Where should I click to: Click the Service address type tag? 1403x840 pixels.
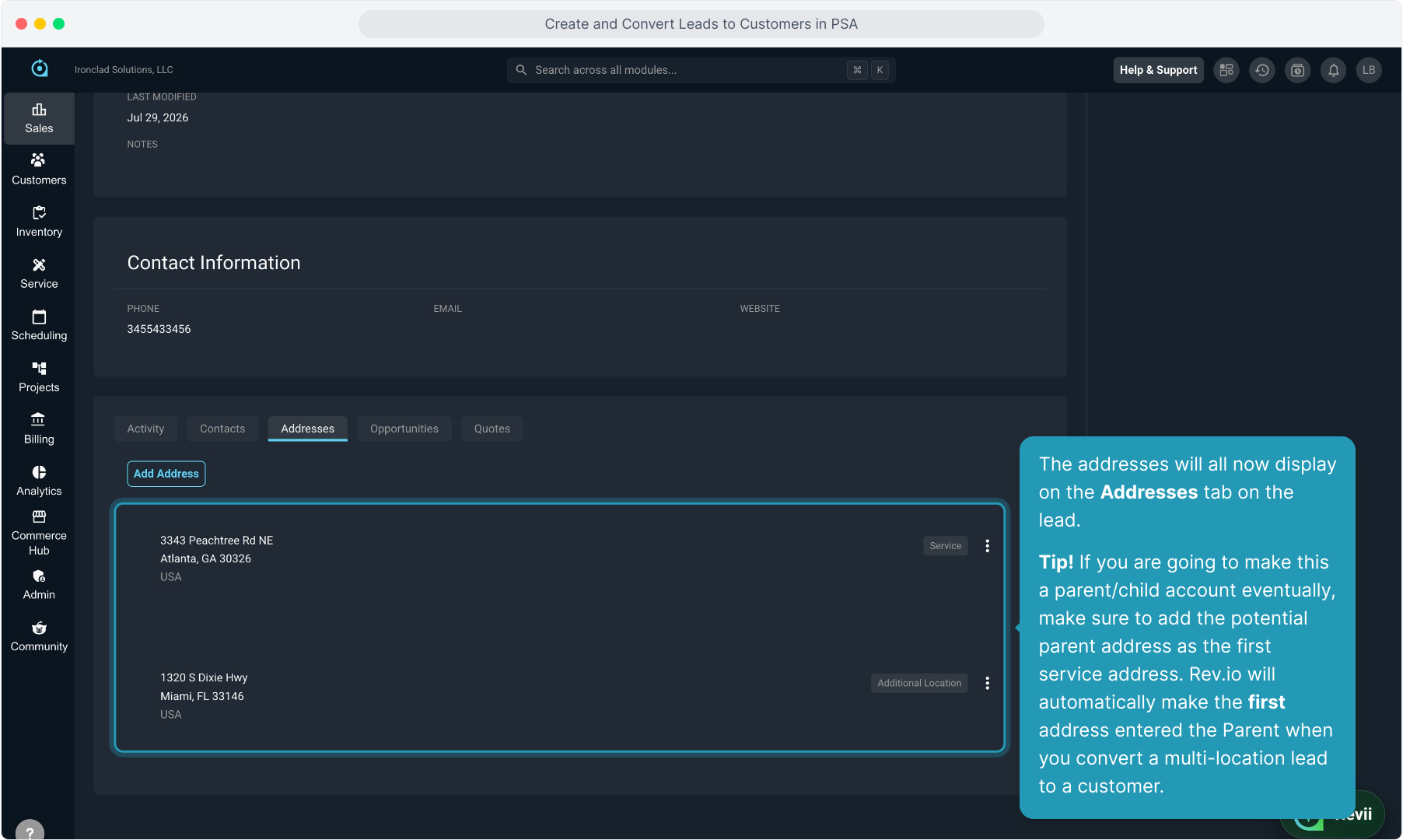pyautogui.click(x=946, y=546)
